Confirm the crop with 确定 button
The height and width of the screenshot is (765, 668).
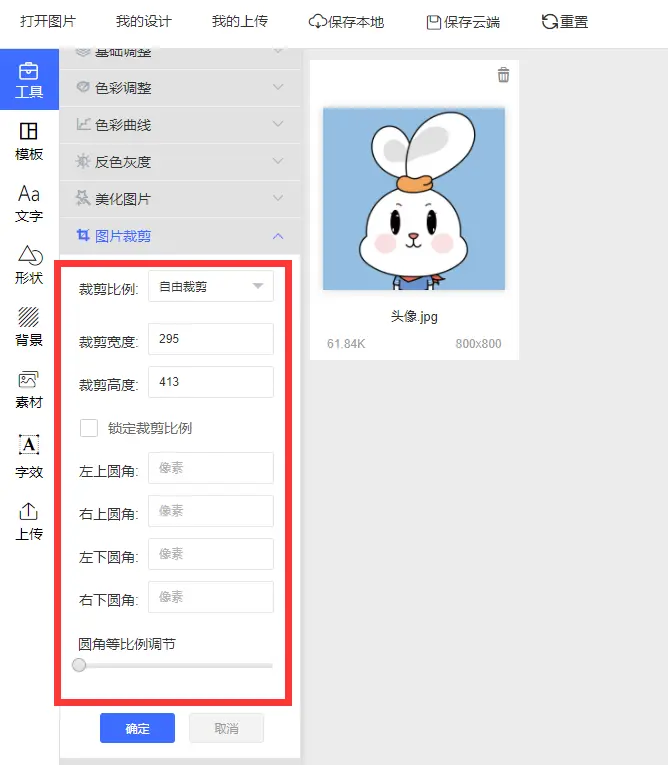(x=137, y=728)
